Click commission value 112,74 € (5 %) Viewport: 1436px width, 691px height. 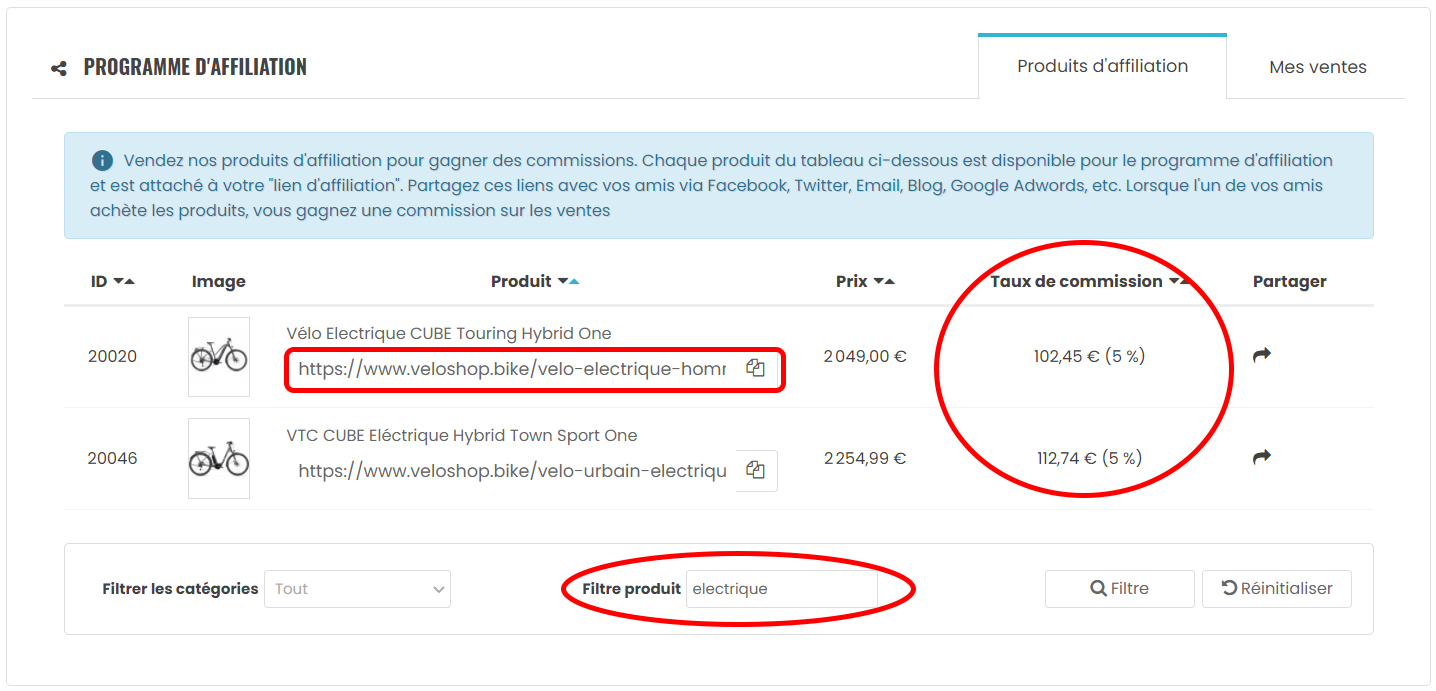coord(1089,458)
